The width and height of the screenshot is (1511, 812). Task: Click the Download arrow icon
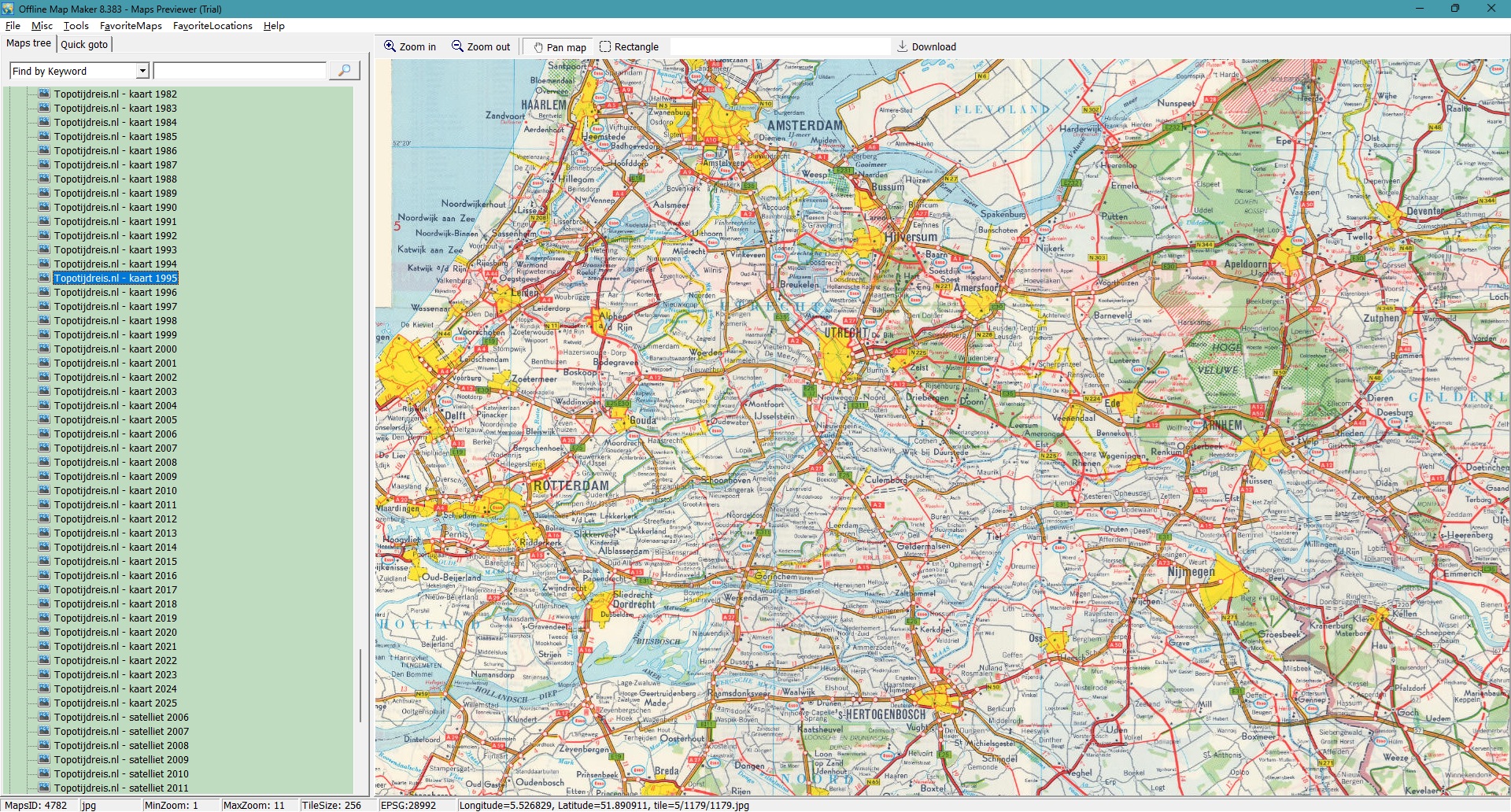click(903, 46)
